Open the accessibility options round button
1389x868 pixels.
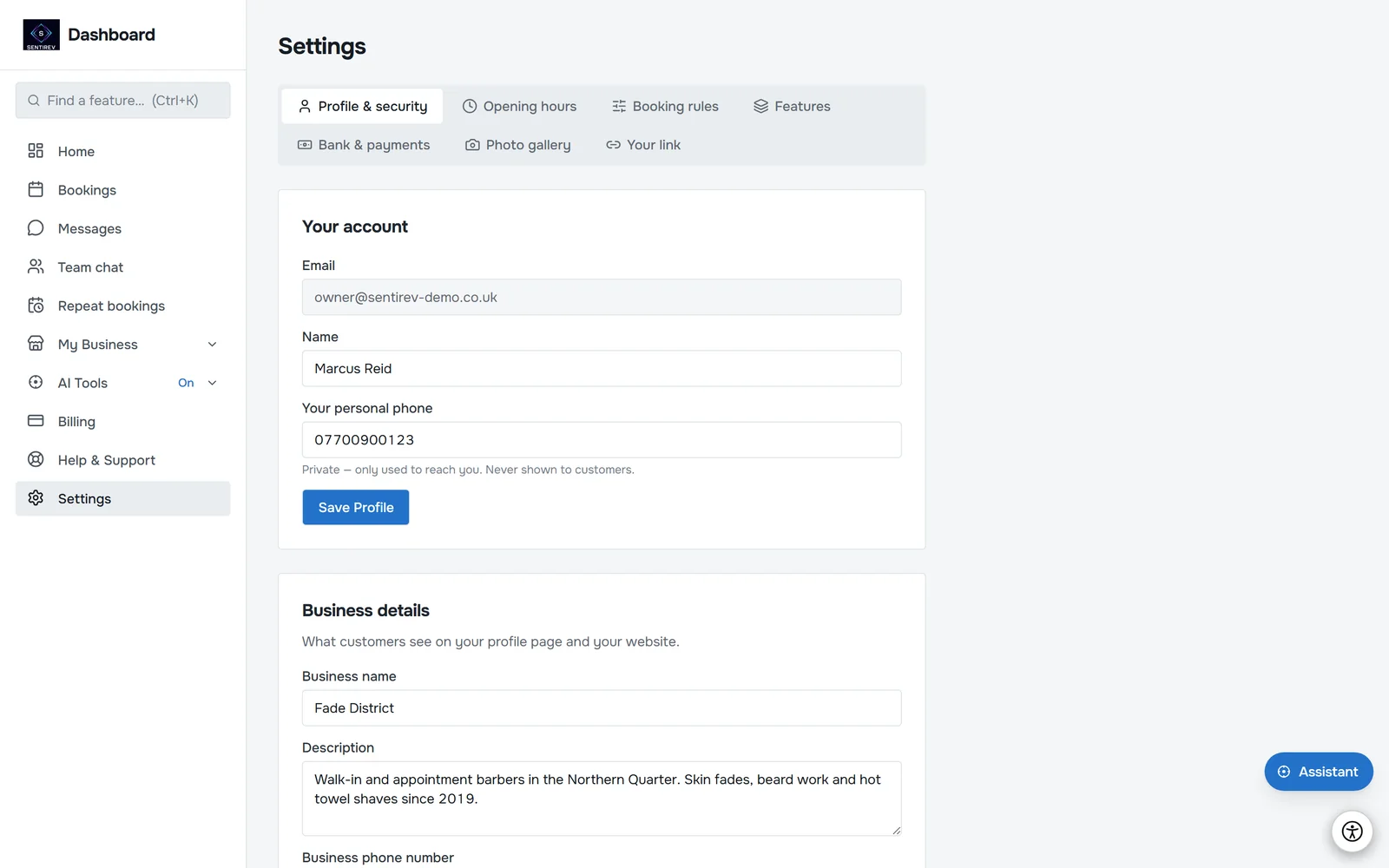(x=1352, y=832)
